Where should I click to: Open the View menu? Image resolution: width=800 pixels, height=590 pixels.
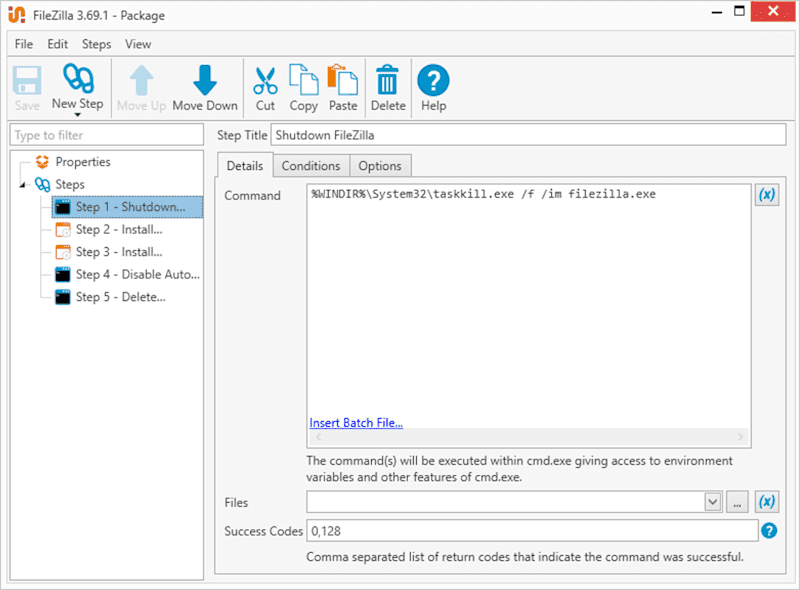click(x=138, y=44)
